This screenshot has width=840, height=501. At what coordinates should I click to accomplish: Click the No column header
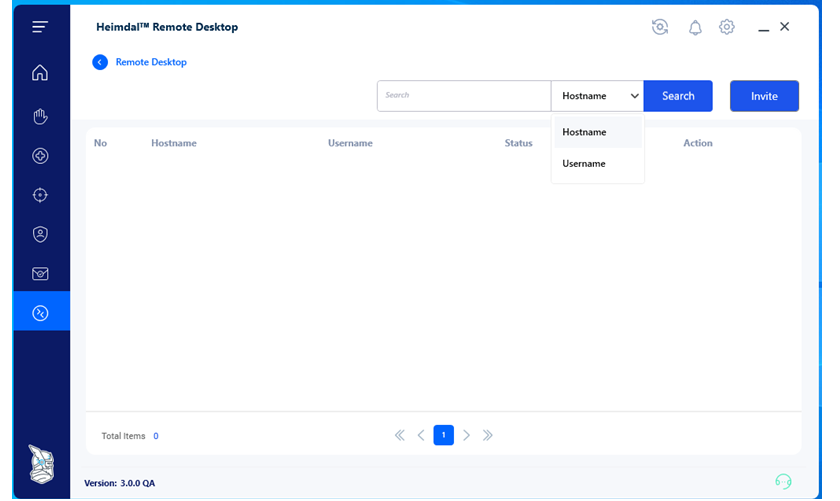pyautogui.click(x=100, y=143)
